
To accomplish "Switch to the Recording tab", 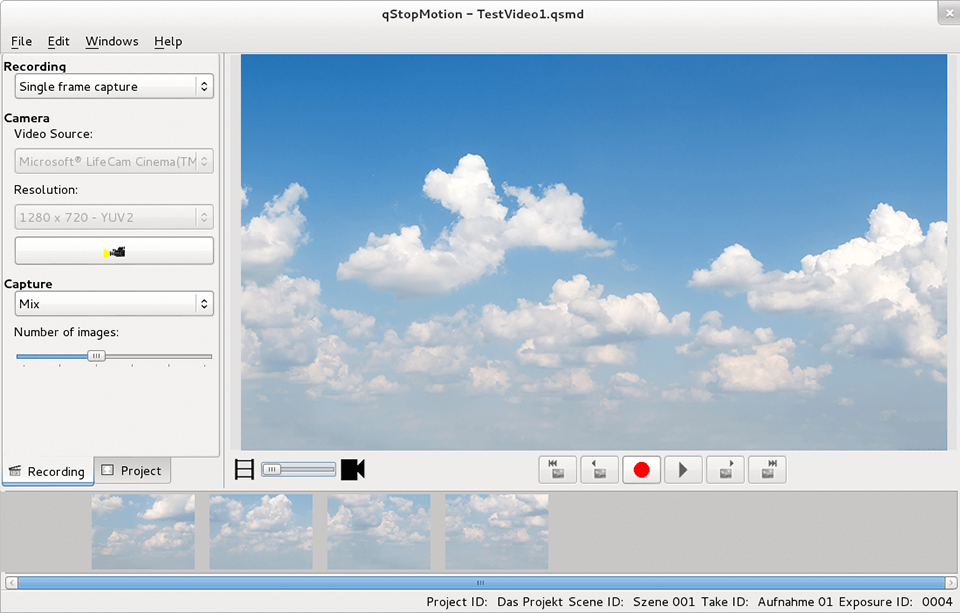I will point(48,472).
